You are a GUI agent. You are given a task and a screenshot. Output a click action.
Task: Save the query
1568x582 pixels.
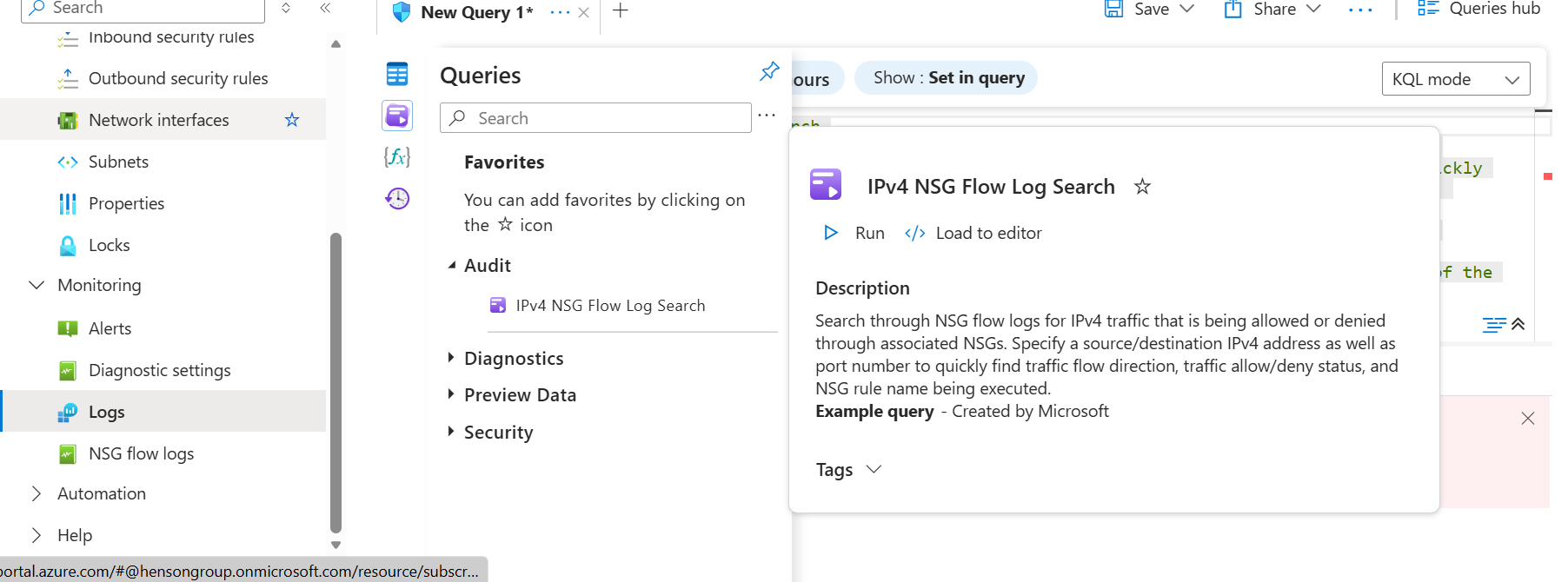tap(1138, 9)
